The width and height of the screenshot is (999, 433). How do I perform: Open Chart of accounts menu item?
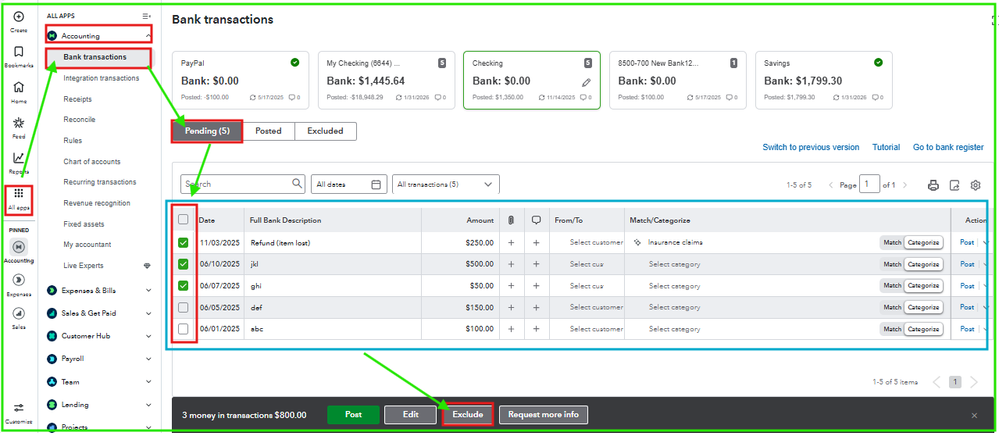[x=92, y=162]
